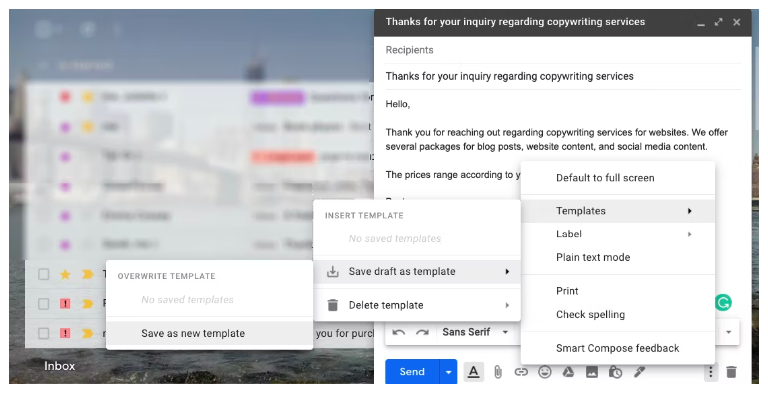Choose Check spelling menu entry
This screenshot has height=394, width=768.
coord(618,314)
